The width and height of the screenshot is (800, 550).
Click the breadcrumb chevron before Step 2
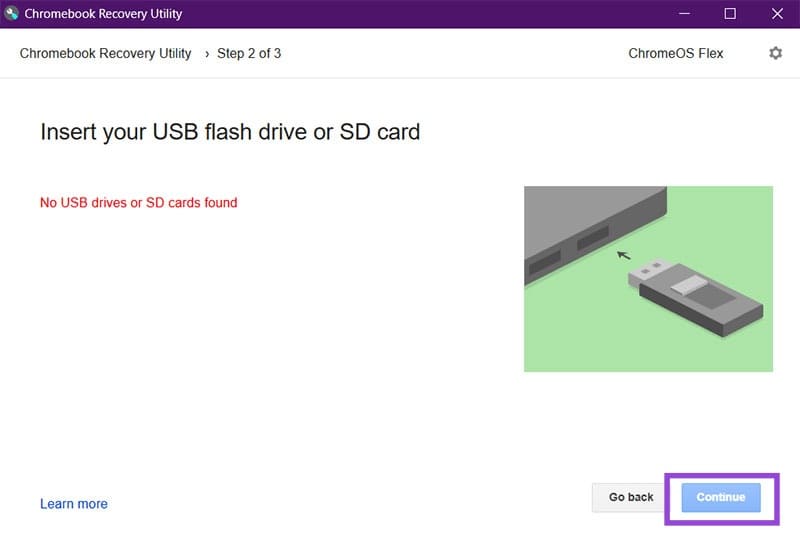point(207,54)
